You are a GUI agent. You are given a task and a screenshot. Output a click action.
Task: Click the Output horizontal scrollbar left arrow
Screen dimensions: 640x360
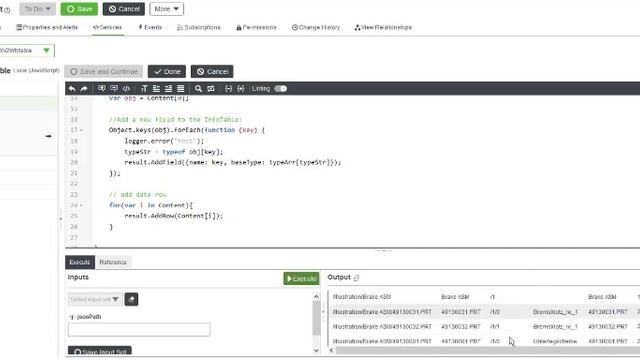(x=331, y=350)
